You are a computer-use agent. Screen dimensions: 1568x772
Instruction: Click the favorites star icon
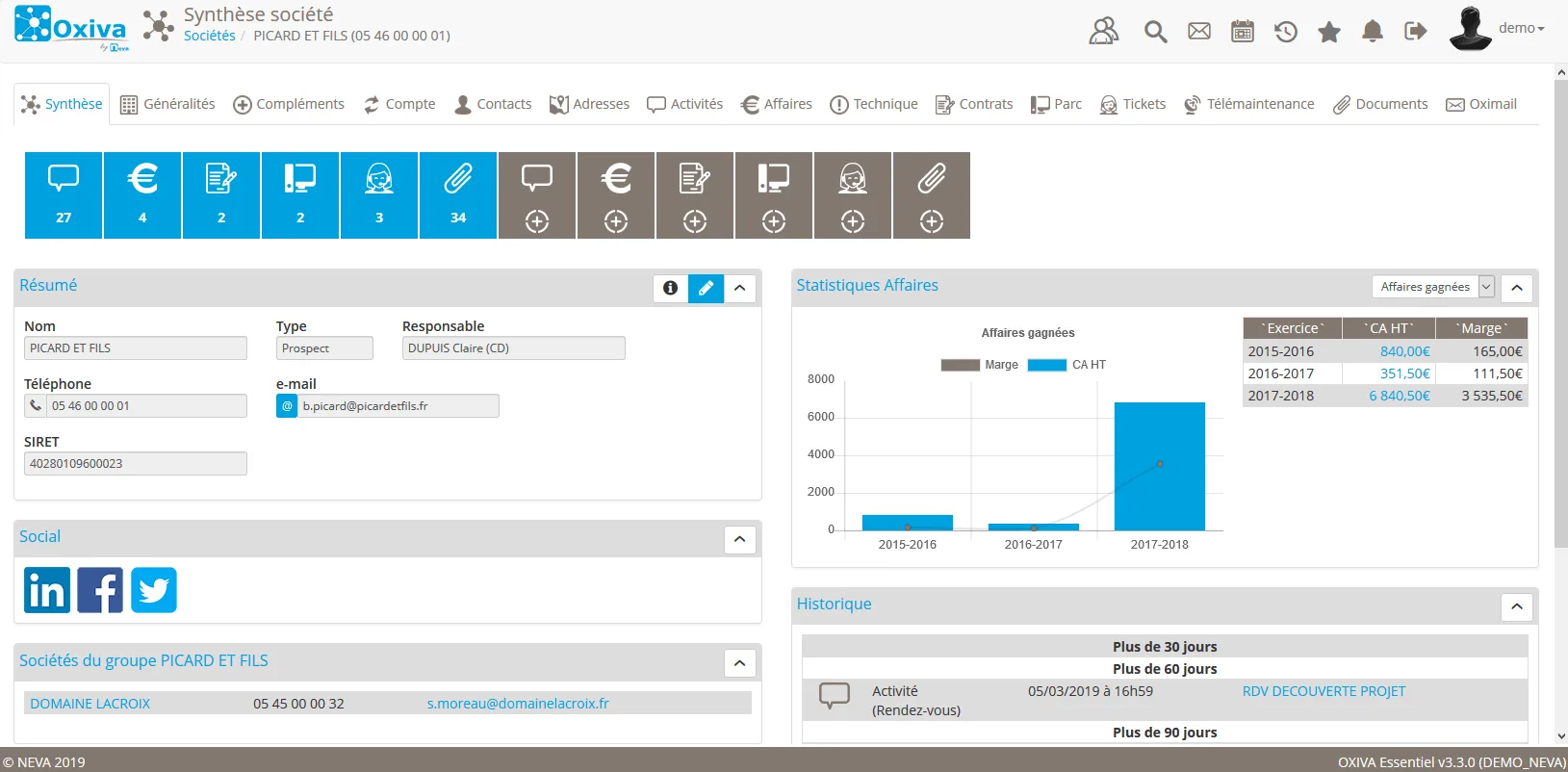tap(1329, 32)
